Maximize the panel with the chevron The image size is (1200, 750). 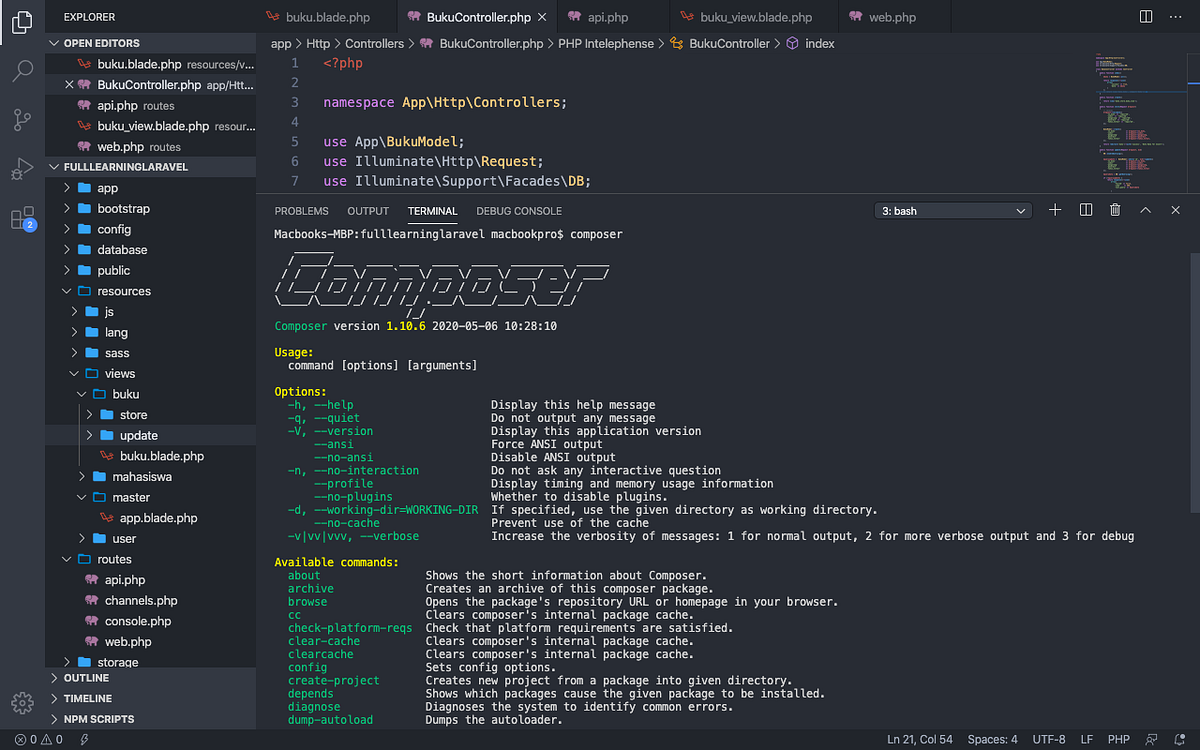1147,210
